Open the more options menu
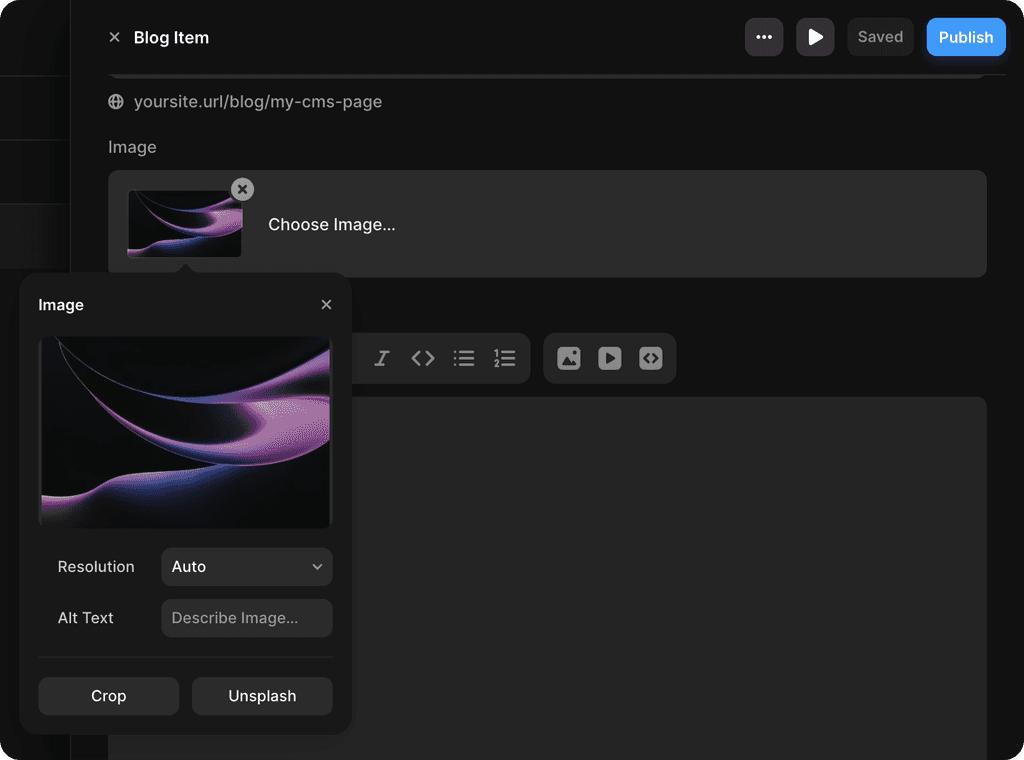 [x=764, y=37]
